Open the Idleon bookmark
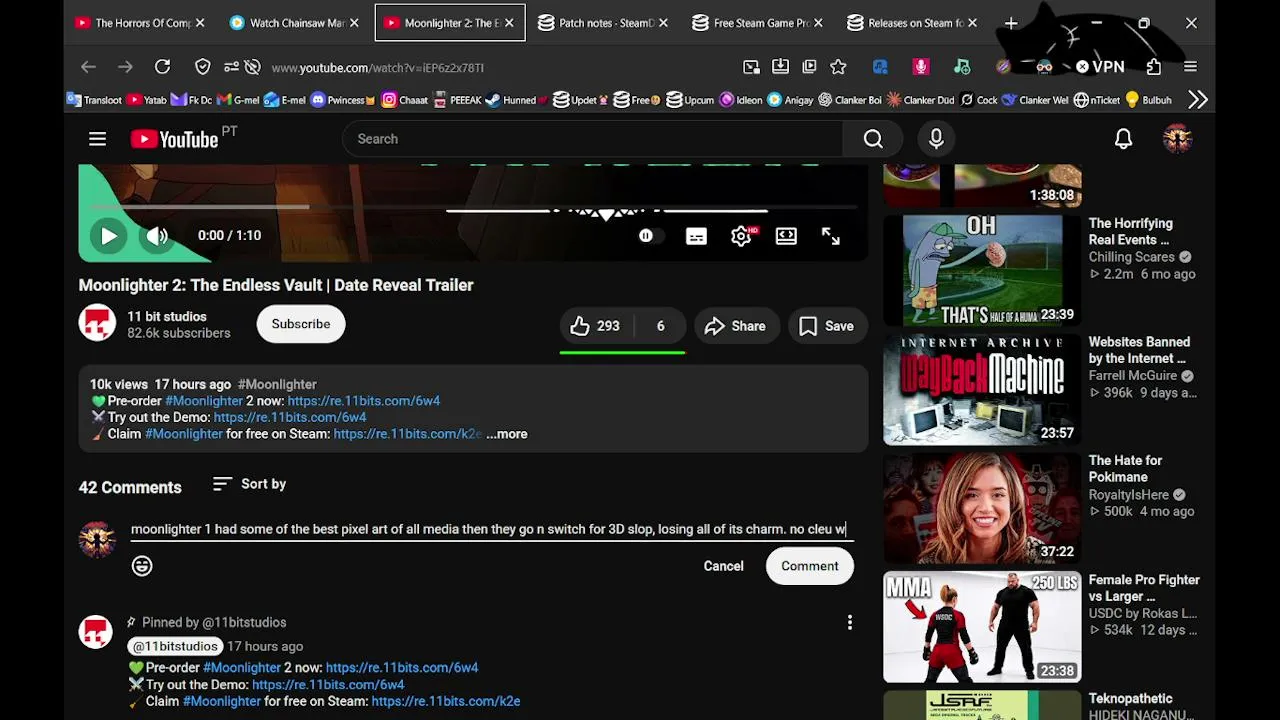 click(x=741, y=100)
